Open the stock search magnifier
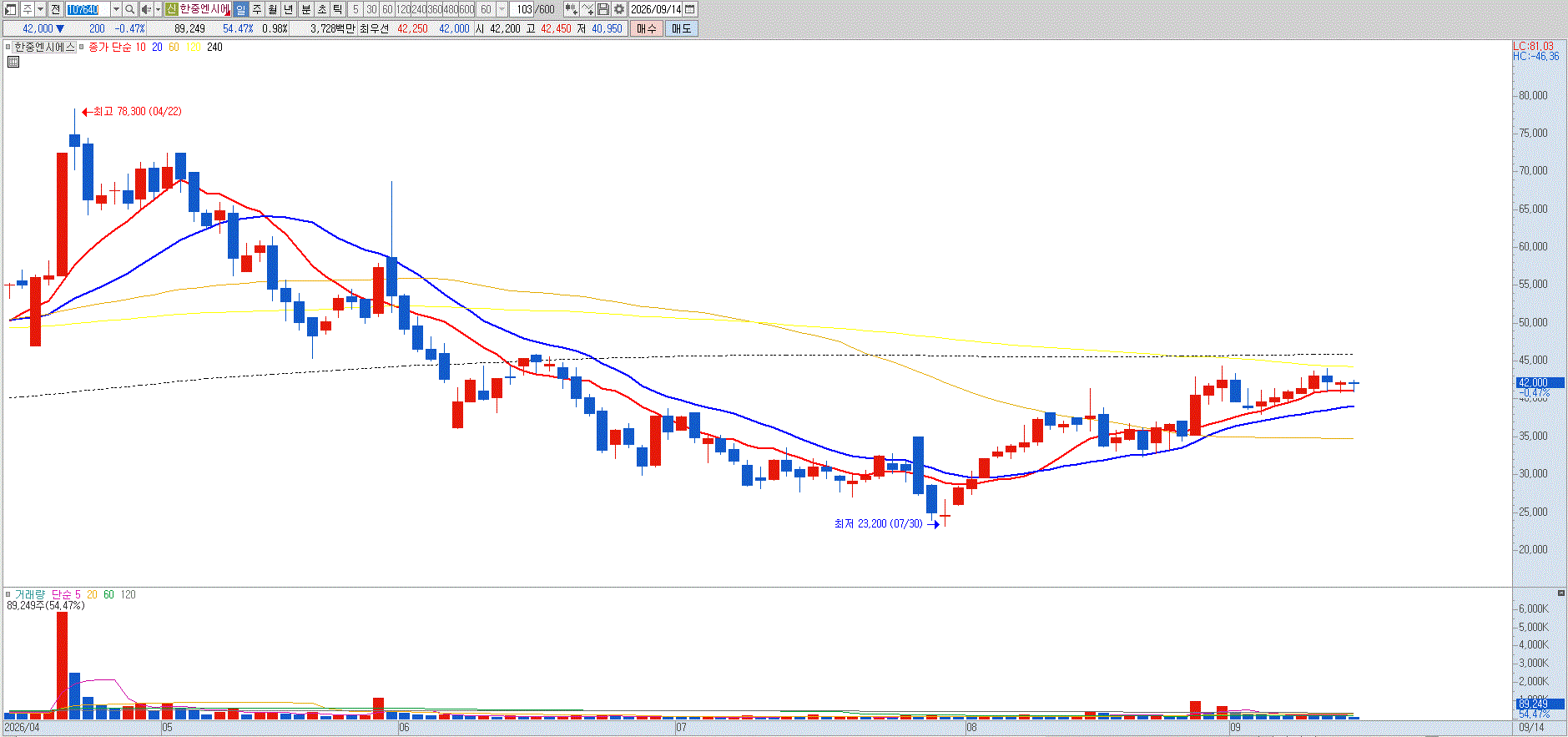This screenshot has width=1568, height=737. (x=130, y=9)
